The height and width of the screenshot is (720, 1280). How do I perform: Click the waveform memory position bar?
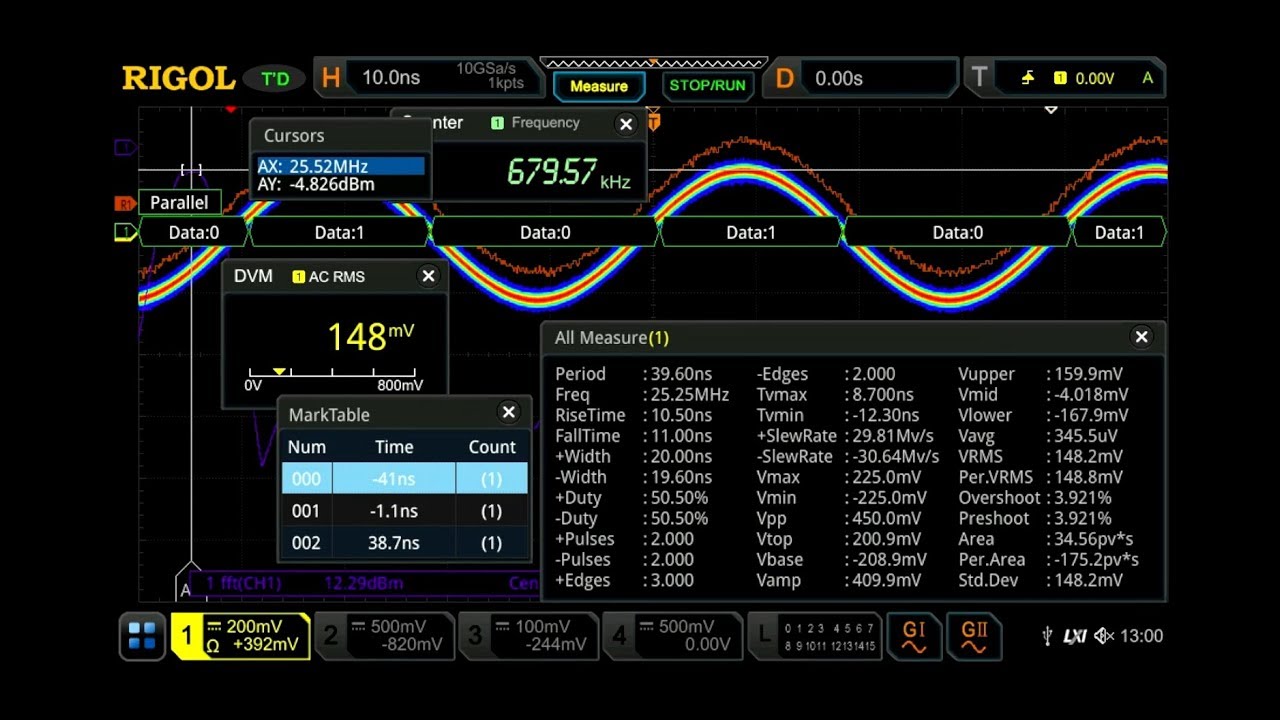tap(653, 64)
